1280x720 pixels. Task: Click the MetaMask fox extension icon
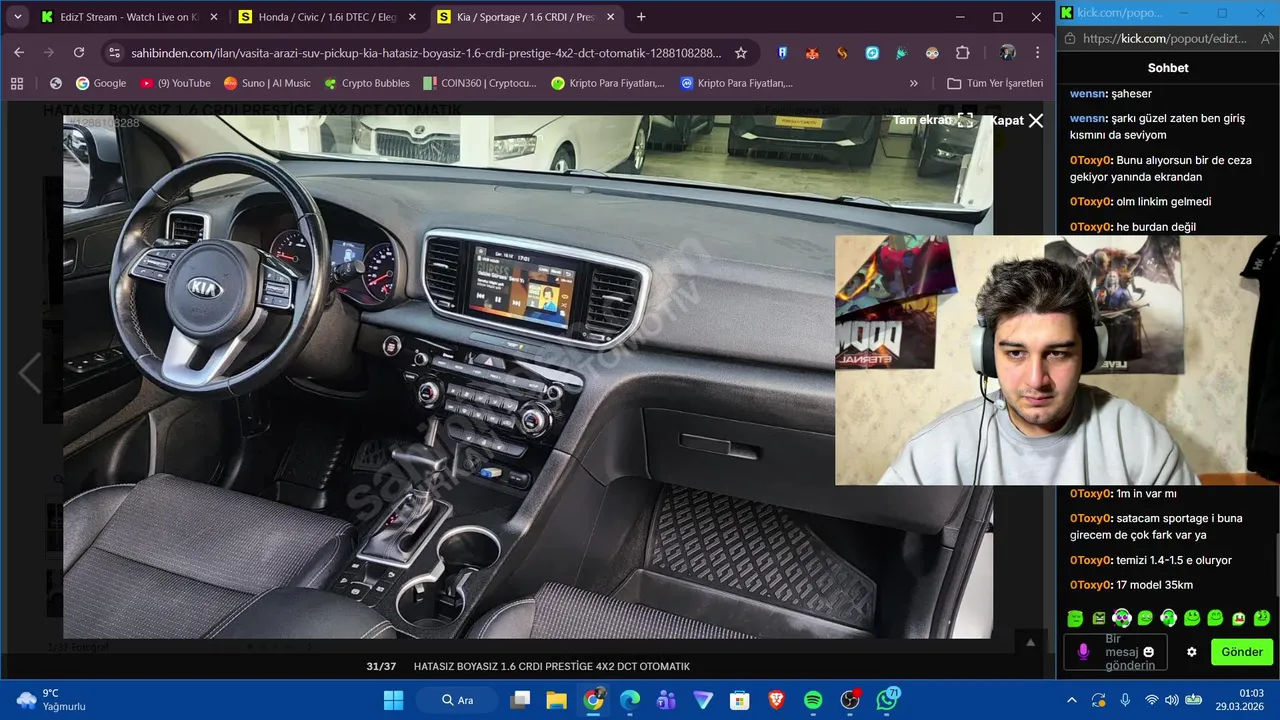tap(813, 53)
